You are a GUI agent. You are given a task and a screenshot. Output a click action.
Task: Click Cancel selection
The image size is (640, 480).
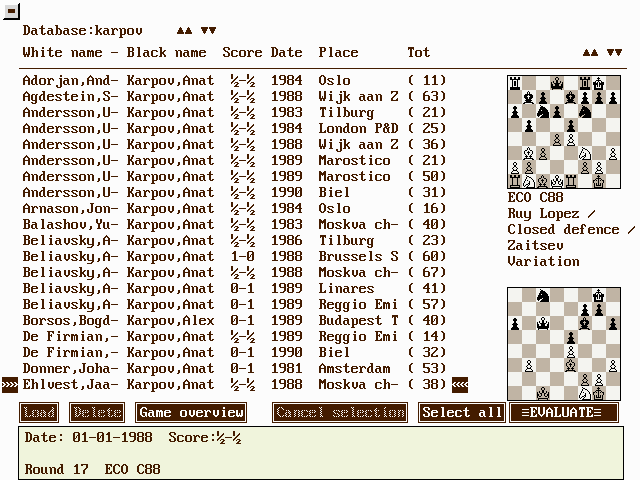340,413
